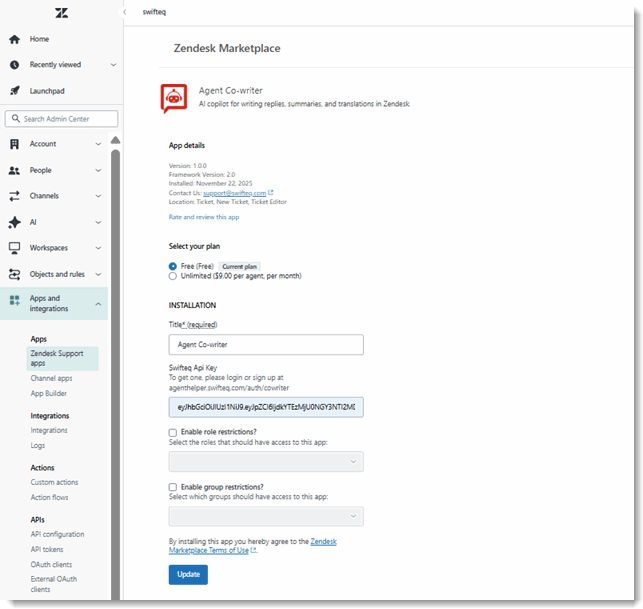The width and height of the screenshot is (643, 609).
Task: Select the Unlimited plan radio button
Action: (x=173, y=276)
